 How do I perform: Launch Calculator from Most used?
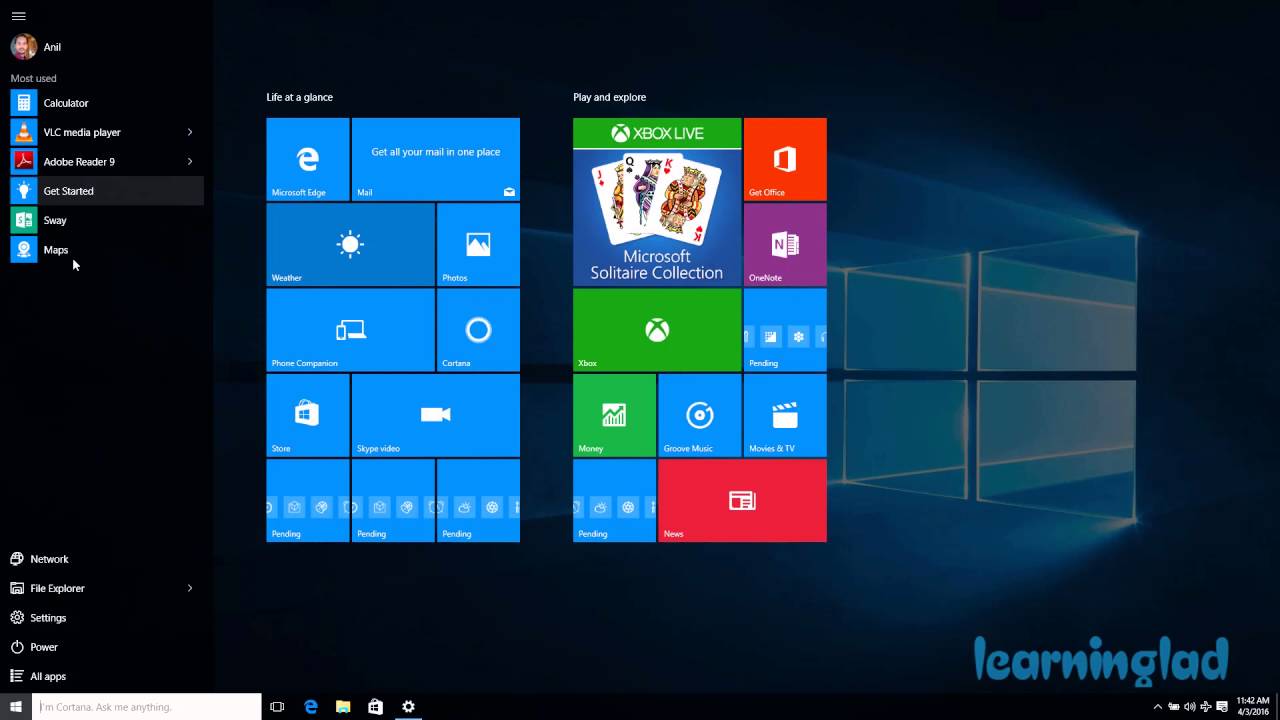(x=106, y=103)
